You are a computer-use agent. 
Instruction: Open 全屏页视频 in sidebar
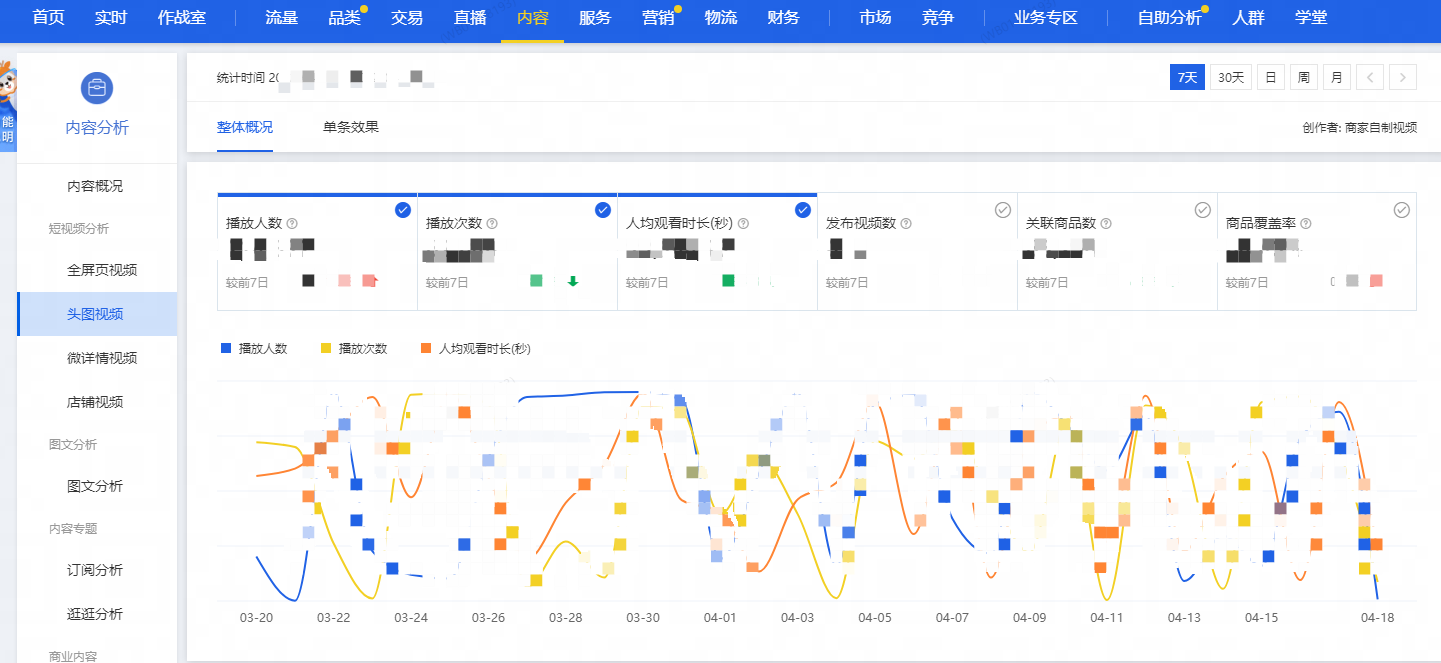pos(102,270)
